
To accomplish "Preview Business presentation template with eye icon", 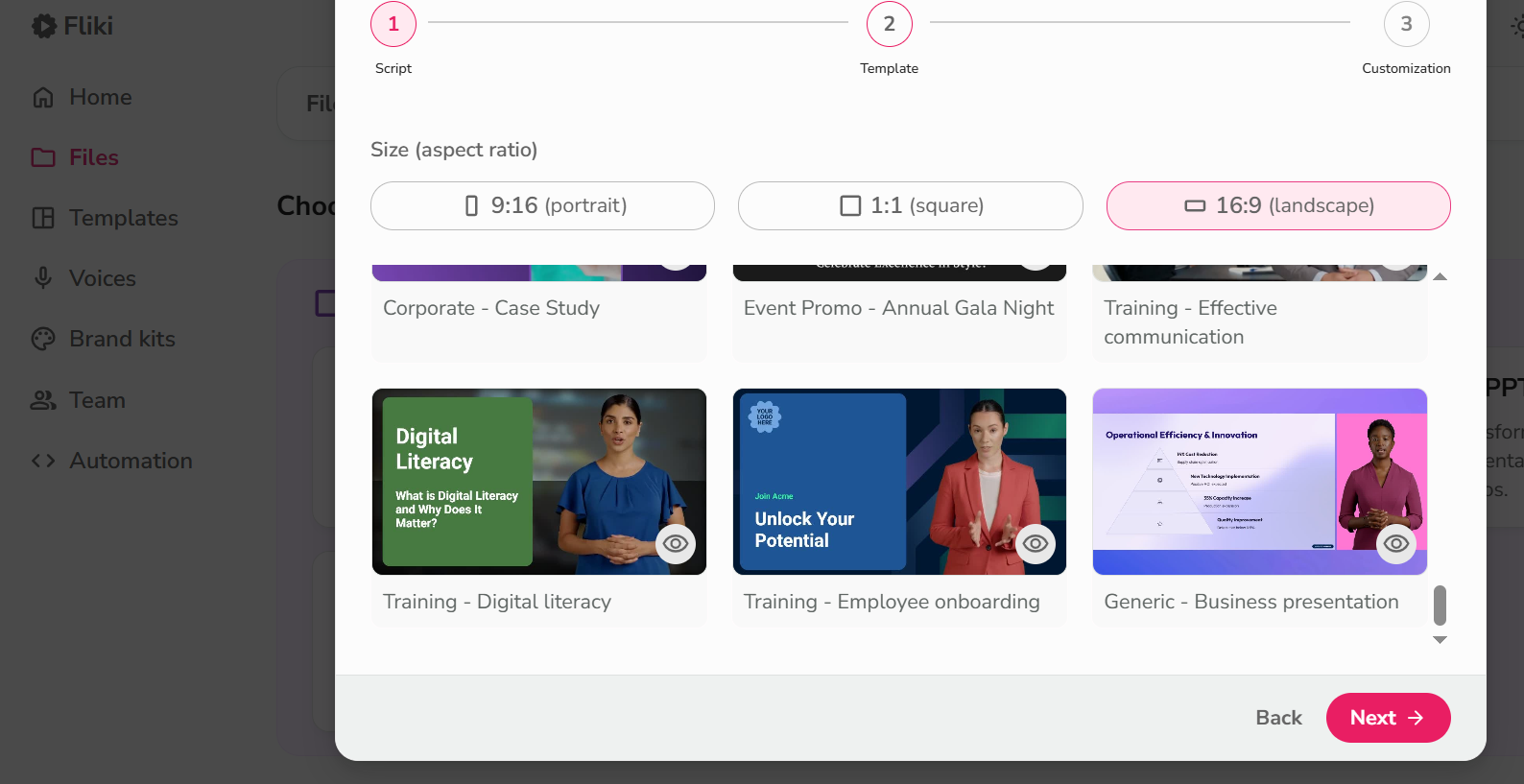I will click(1396, 543).
